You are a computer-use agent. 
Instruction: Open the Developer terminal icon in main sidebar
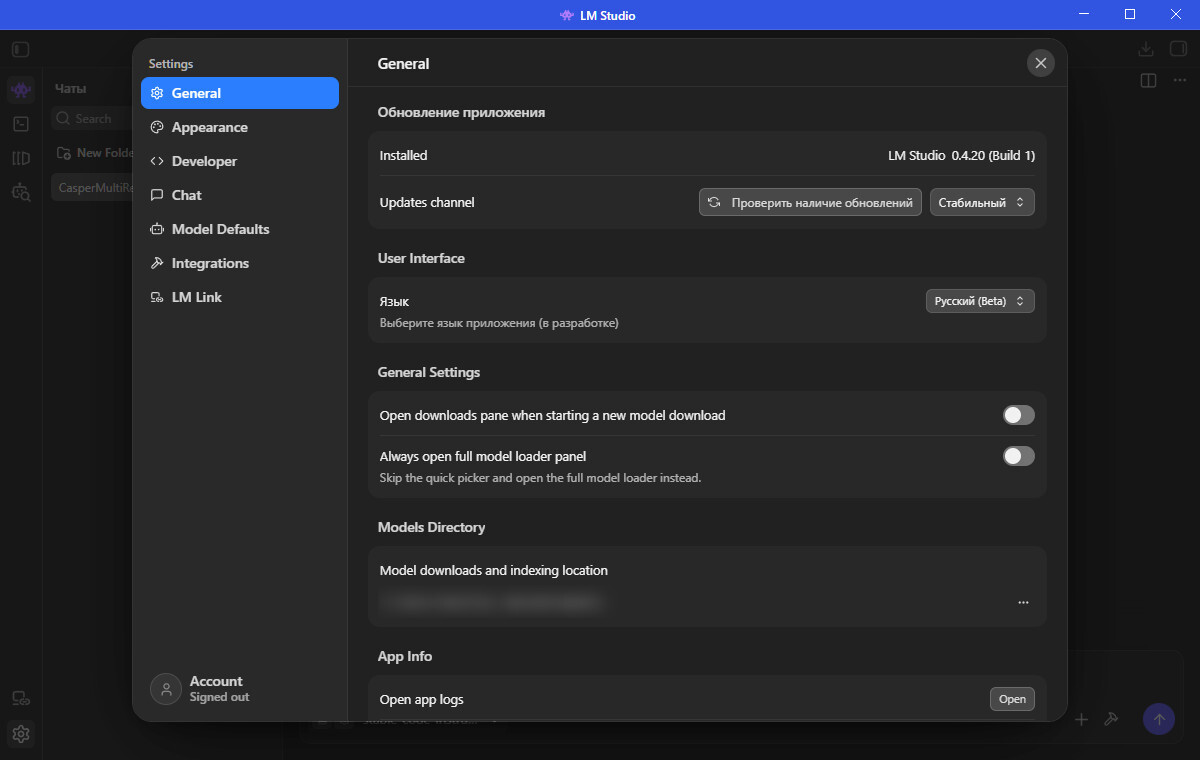21,124
